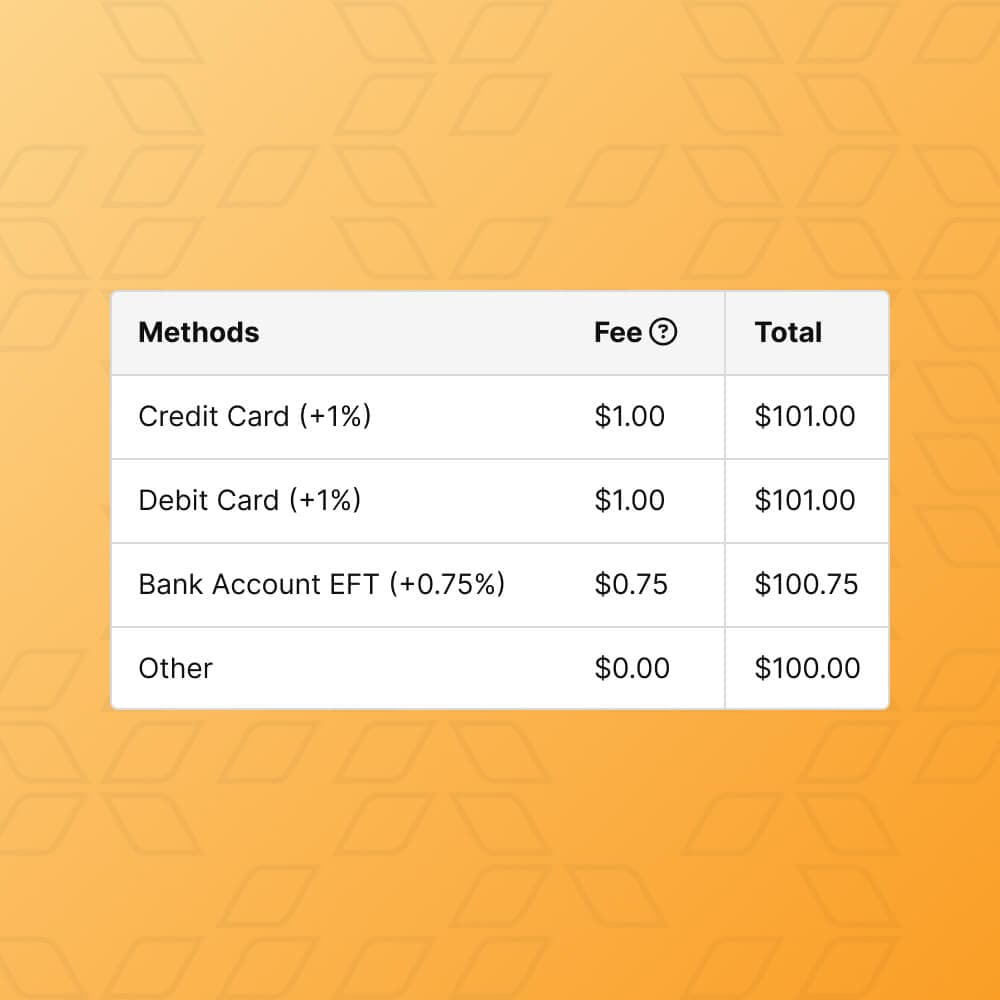Click the $100.00 total for Other

(807, 668)
